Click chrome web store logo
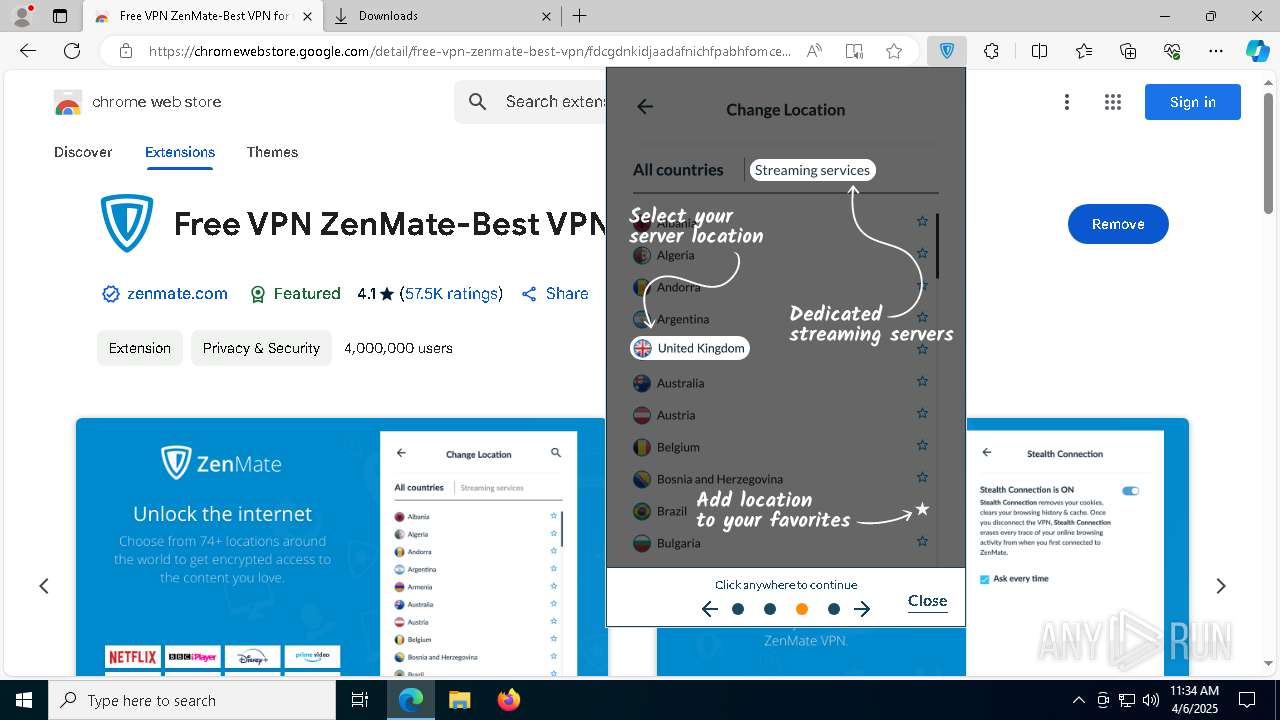This screenshot has height=720, width=1280. 138,102
